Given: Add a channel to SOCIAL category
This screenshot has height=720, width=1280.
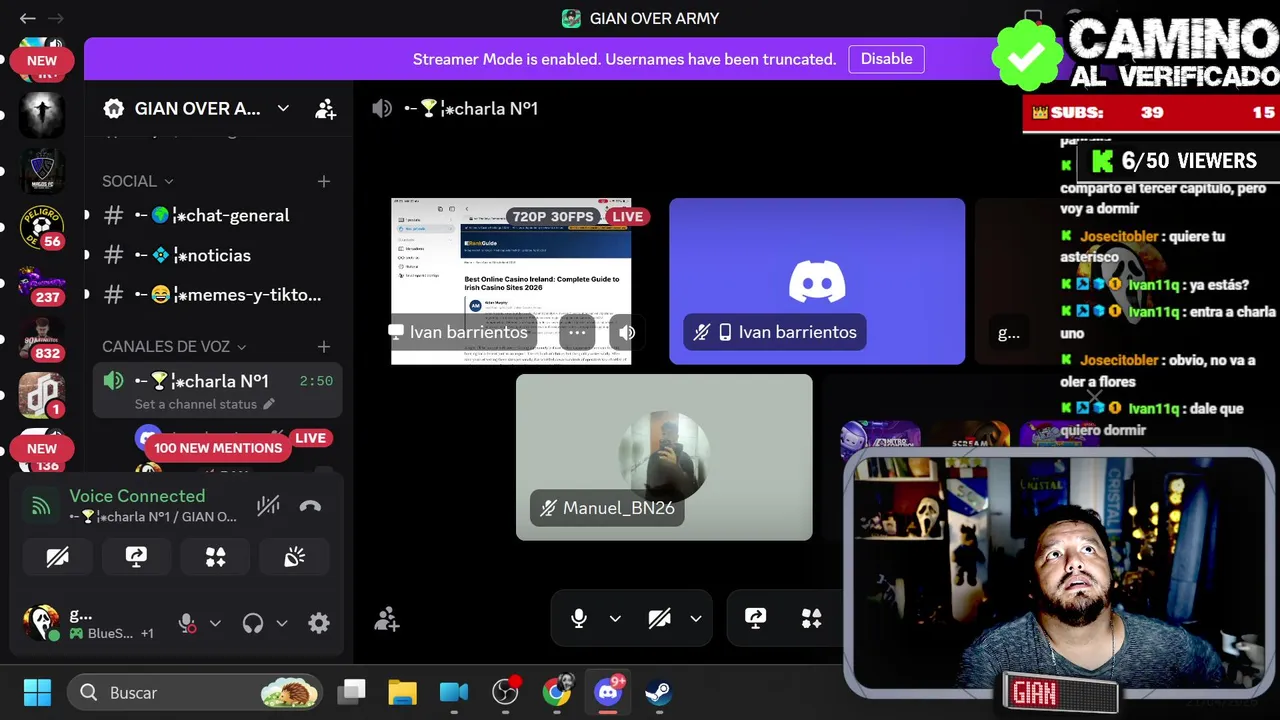Looking at the screenshot, I should 324,181.
